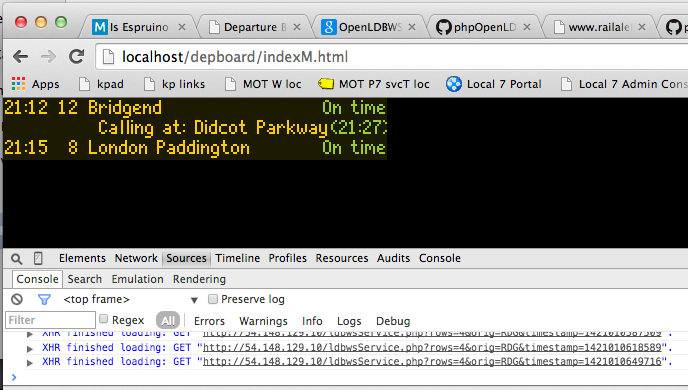Switch to the main Console panel tab
Screen dimensions: 688x390
[440, 258]
